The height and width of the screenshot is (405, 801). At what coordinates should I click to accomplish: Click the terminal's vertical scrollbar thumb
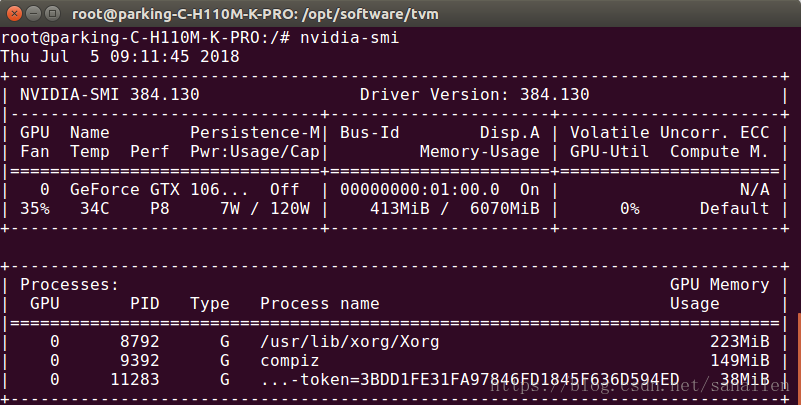coord(799,358)
